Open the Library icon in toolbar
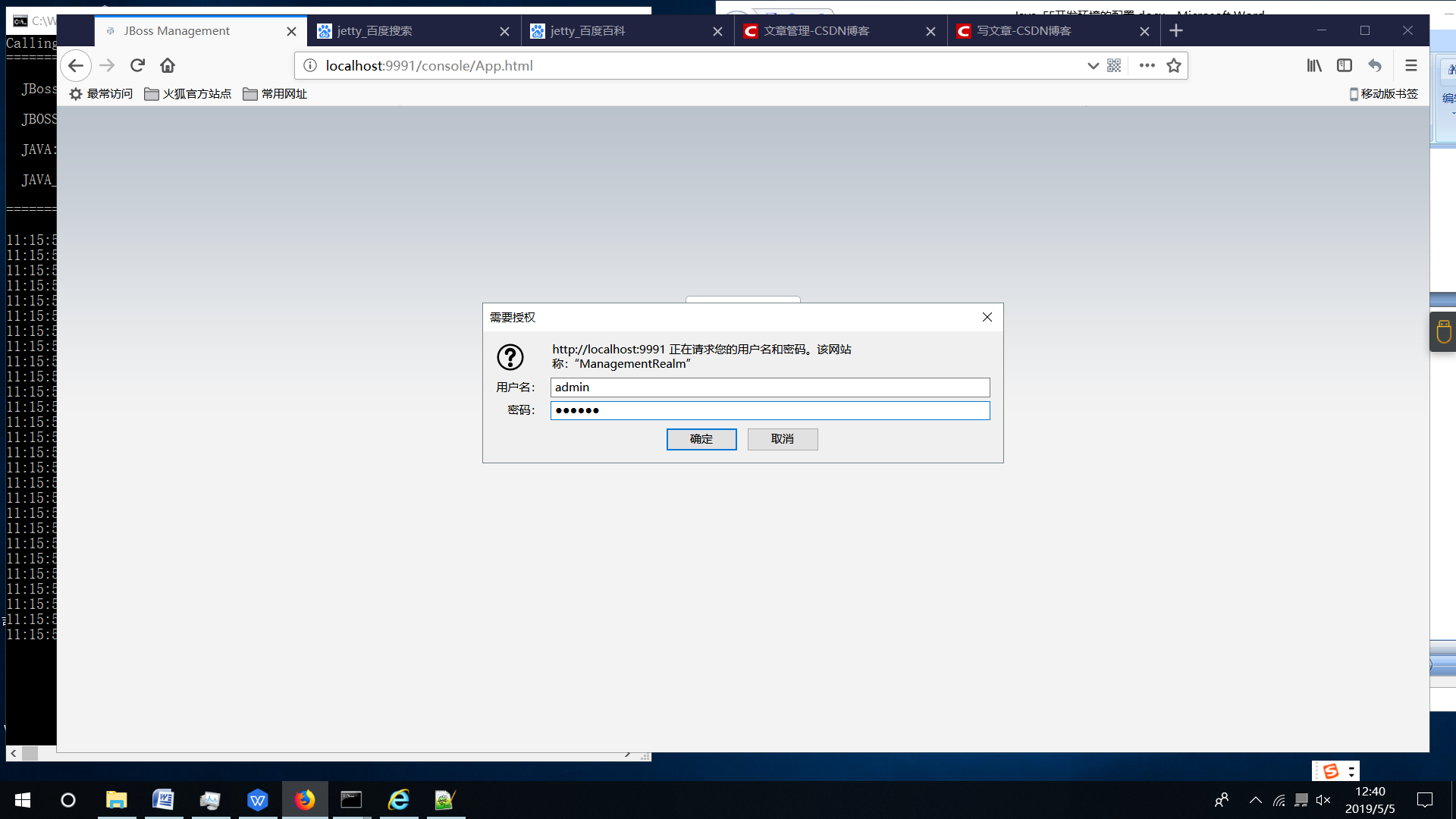Image resolution: width=1456 pixels, height=819 pixels. (1314, 66)
